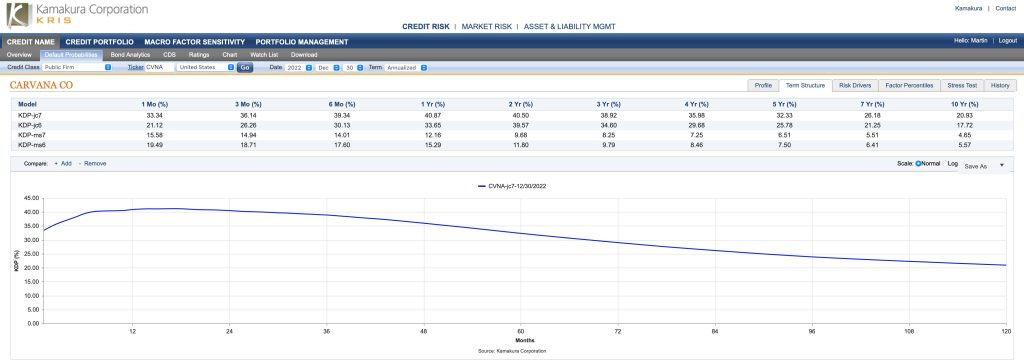Click the 10 Yr (%) column header
The height and width of the screenshot is (363, 1024).
(965, 104)
